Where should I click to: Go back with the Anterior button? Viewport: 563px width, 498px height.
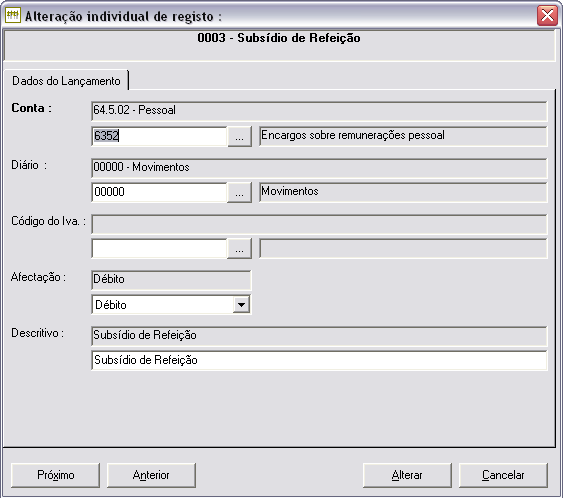click(151, 475)
